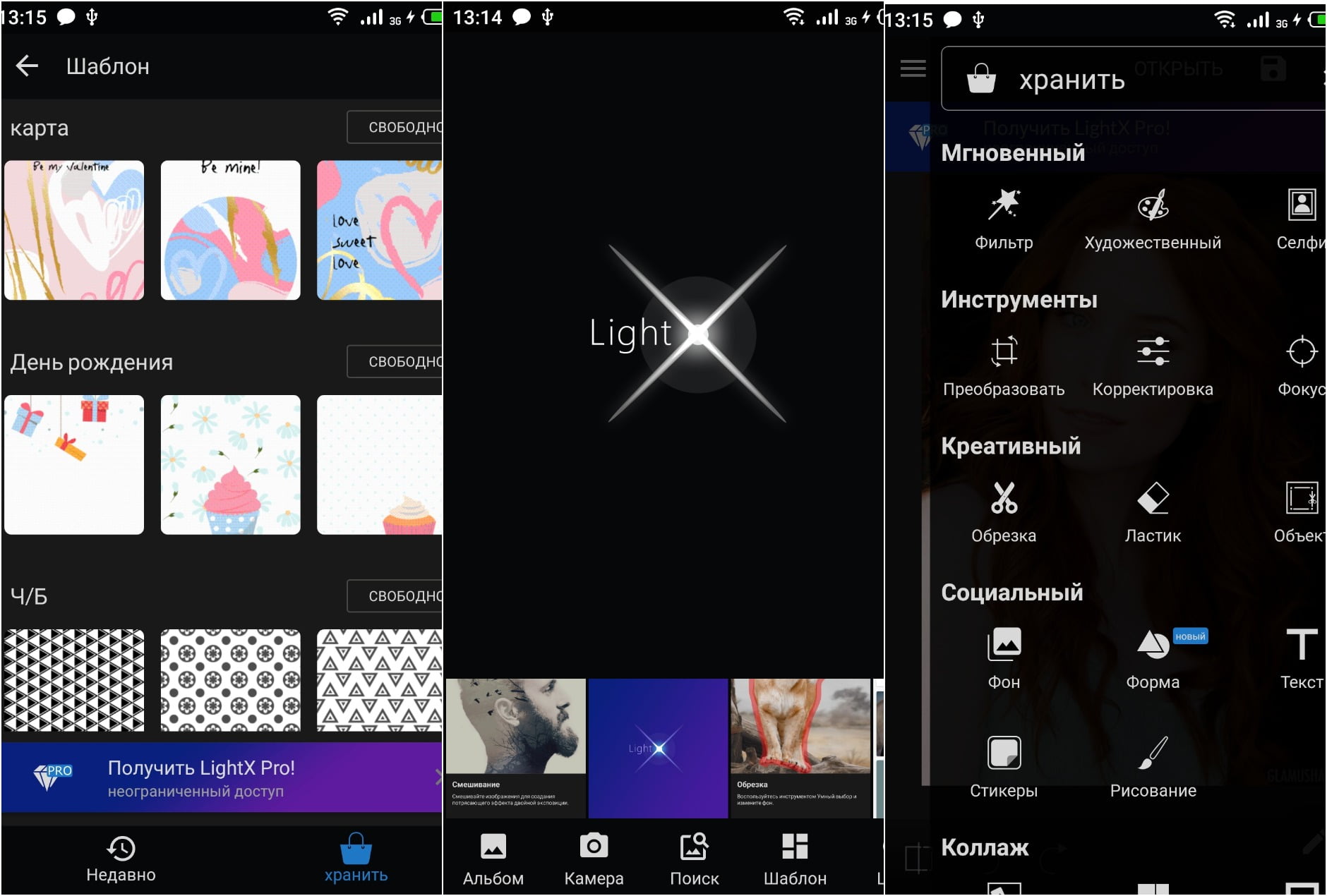Open the Фильтр magic wand tool

[x=1004, y=219]
